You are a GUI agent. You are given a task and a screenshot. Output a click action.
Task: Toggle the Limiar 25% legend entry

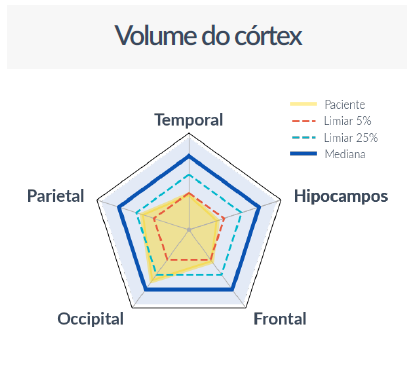coord(334,137)
